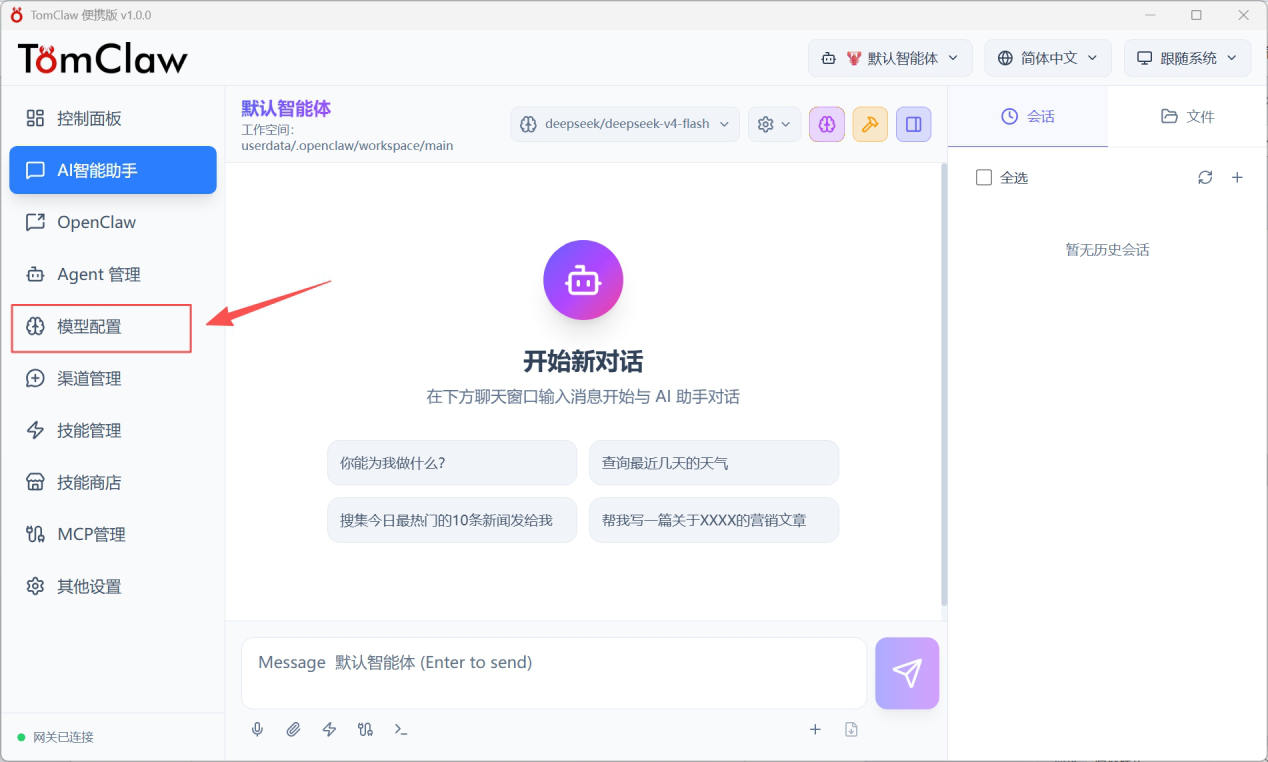1268x762 pixels.
Task: Click the MCP plug icon below input
Action: click(365, 729)
